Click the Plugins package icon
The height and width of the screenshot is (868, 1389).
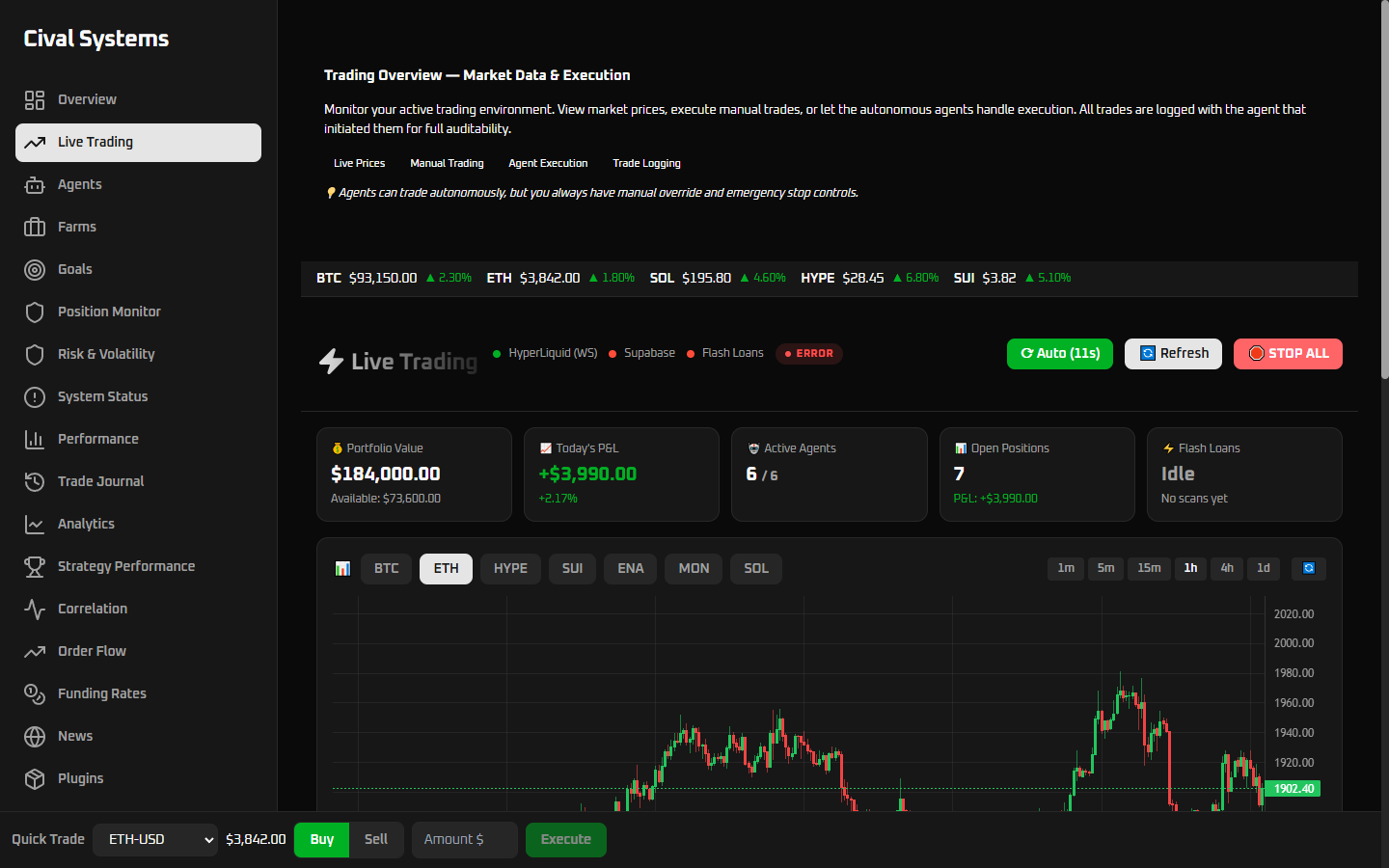pyautogui.click(x=35, y=779)
